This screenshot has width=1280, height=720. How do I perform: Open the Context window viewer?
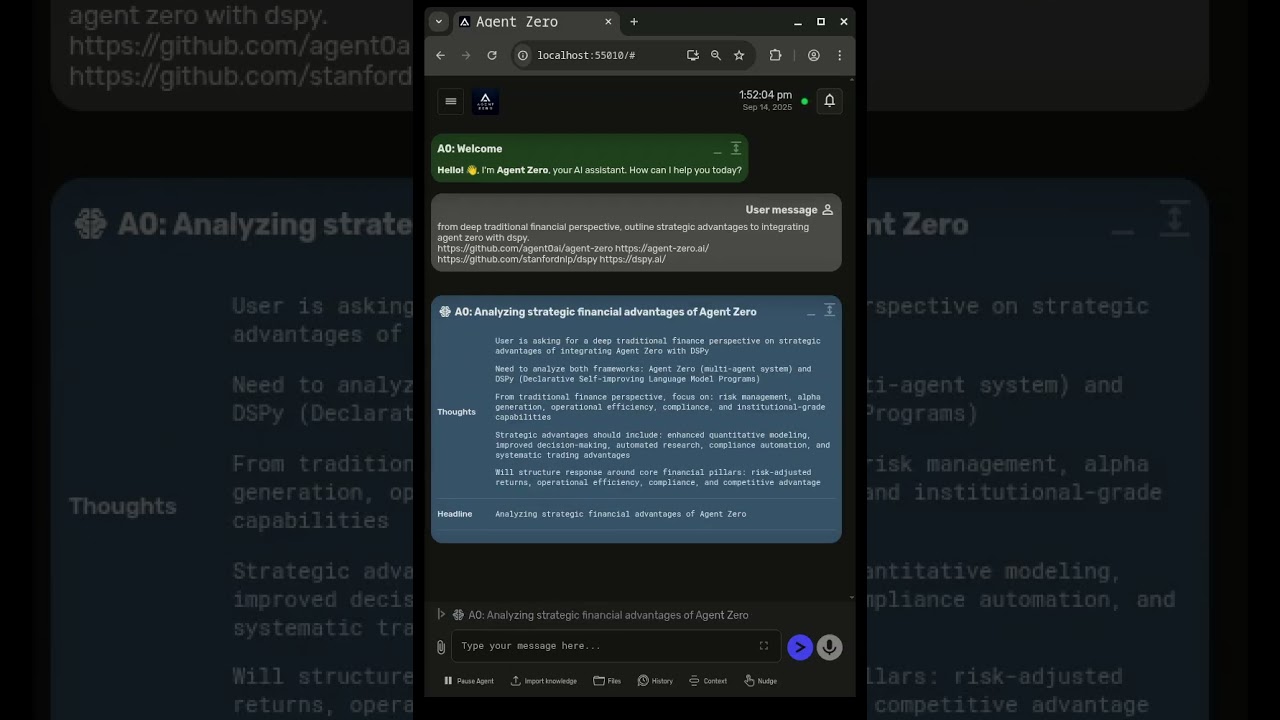click(x=708, y=681)
